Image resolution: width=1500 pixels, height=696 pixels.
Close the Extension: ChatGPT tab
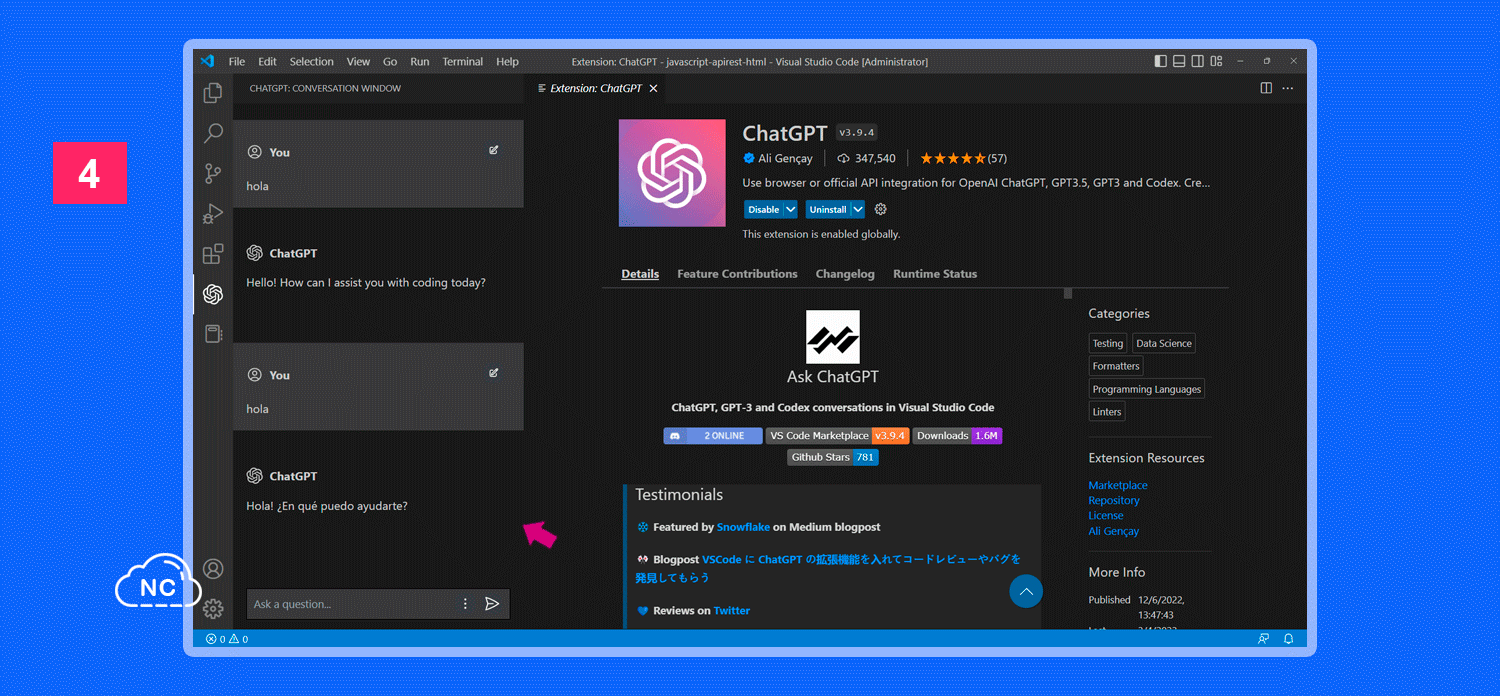654,88
